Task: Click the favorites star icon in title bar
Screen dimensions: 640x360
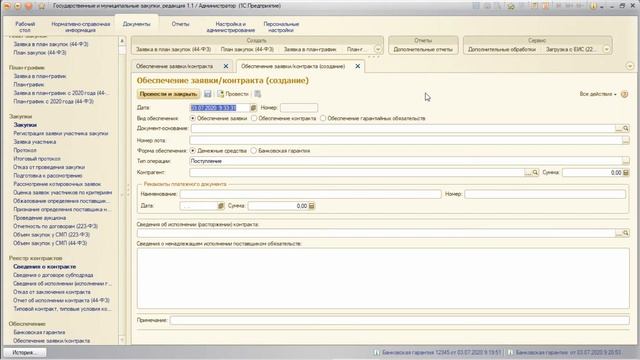Action: [42, 6]
